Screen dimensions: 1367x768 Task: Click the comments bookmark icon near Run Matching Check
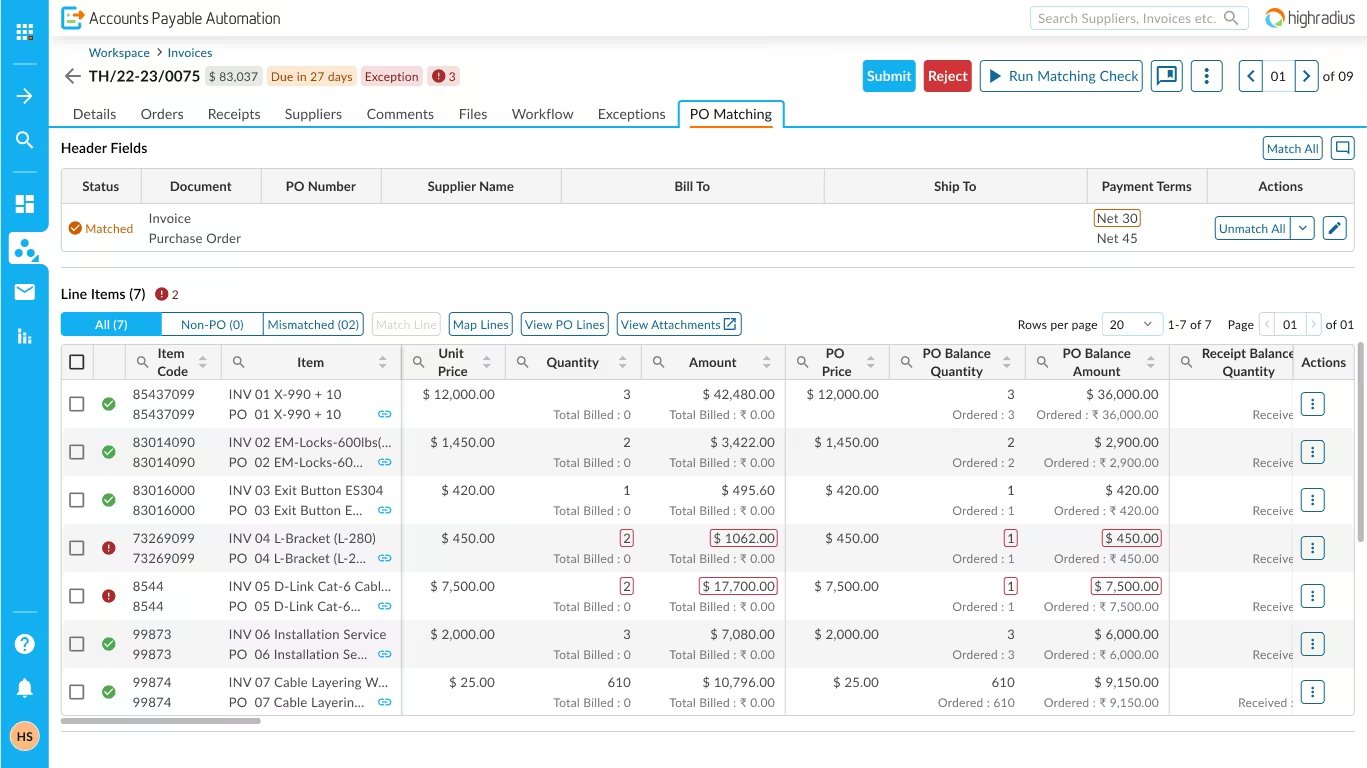click(1166, 75)
